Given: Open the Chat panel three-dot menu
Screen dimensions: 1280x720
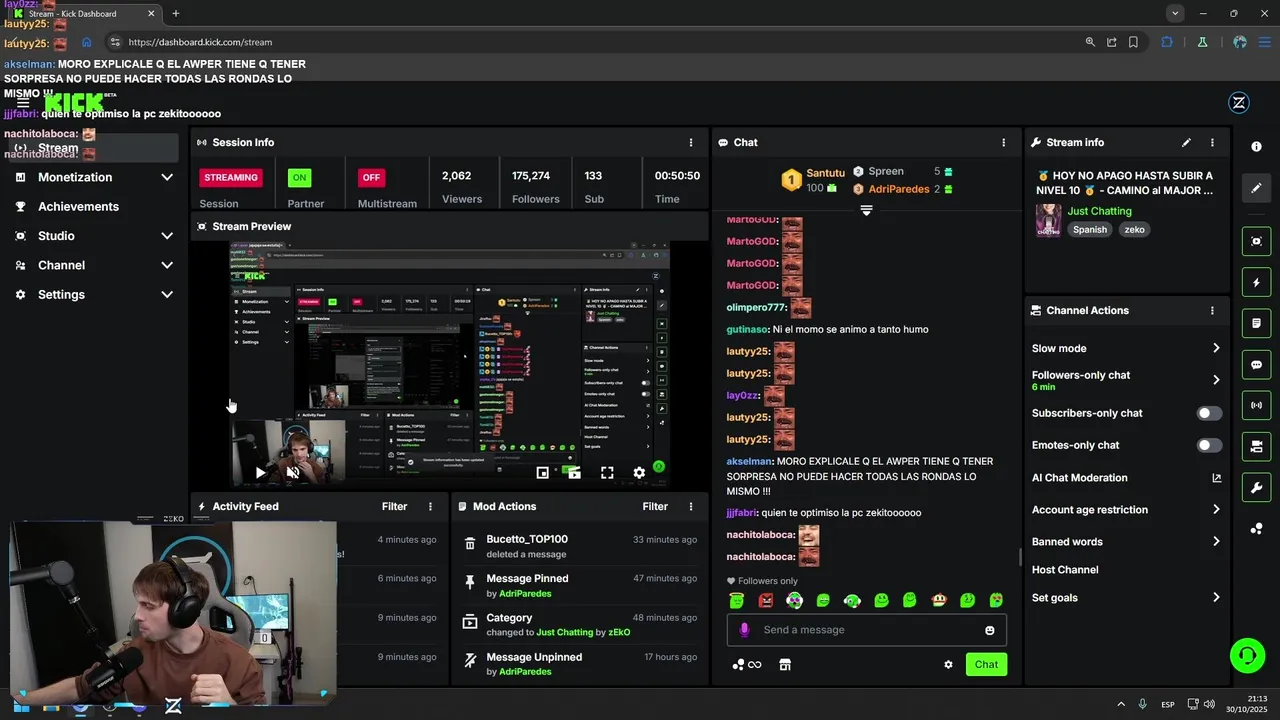Looking at the screenshot, I should tap(1003, 142).
